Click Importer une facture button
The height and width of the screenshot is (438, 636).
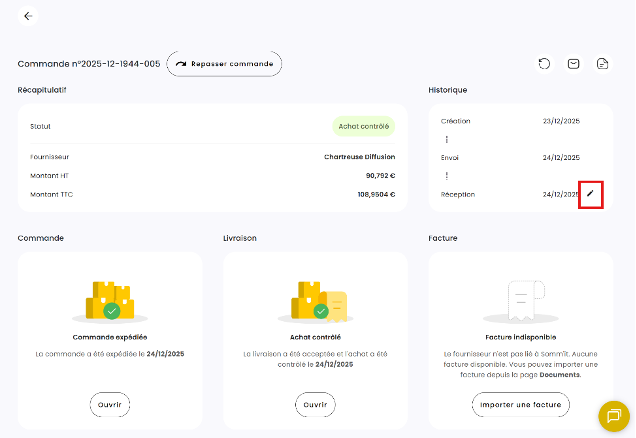520,404
